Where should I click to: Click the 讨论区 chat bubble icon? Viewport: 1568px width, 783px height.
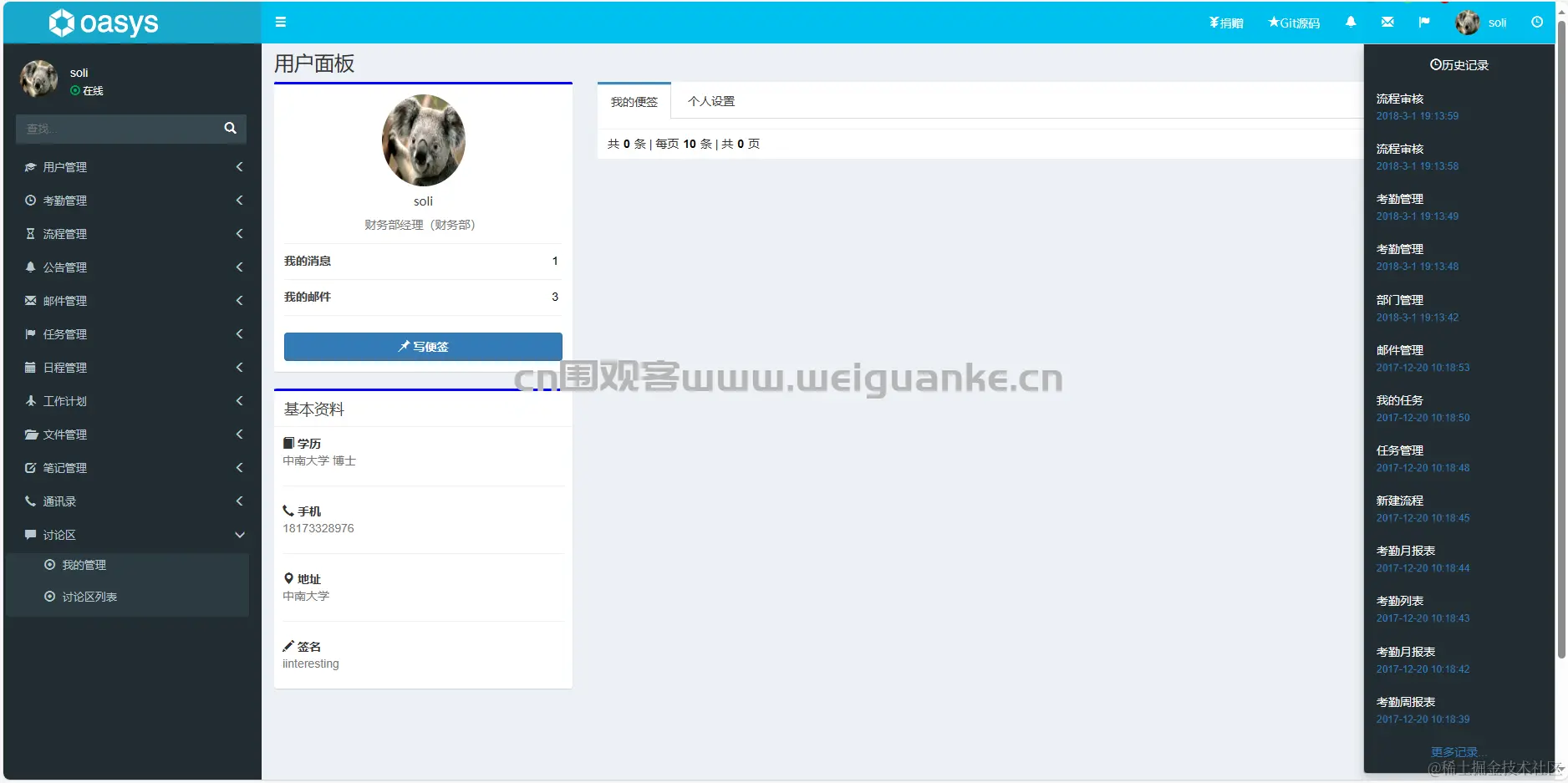coord(30,535)
